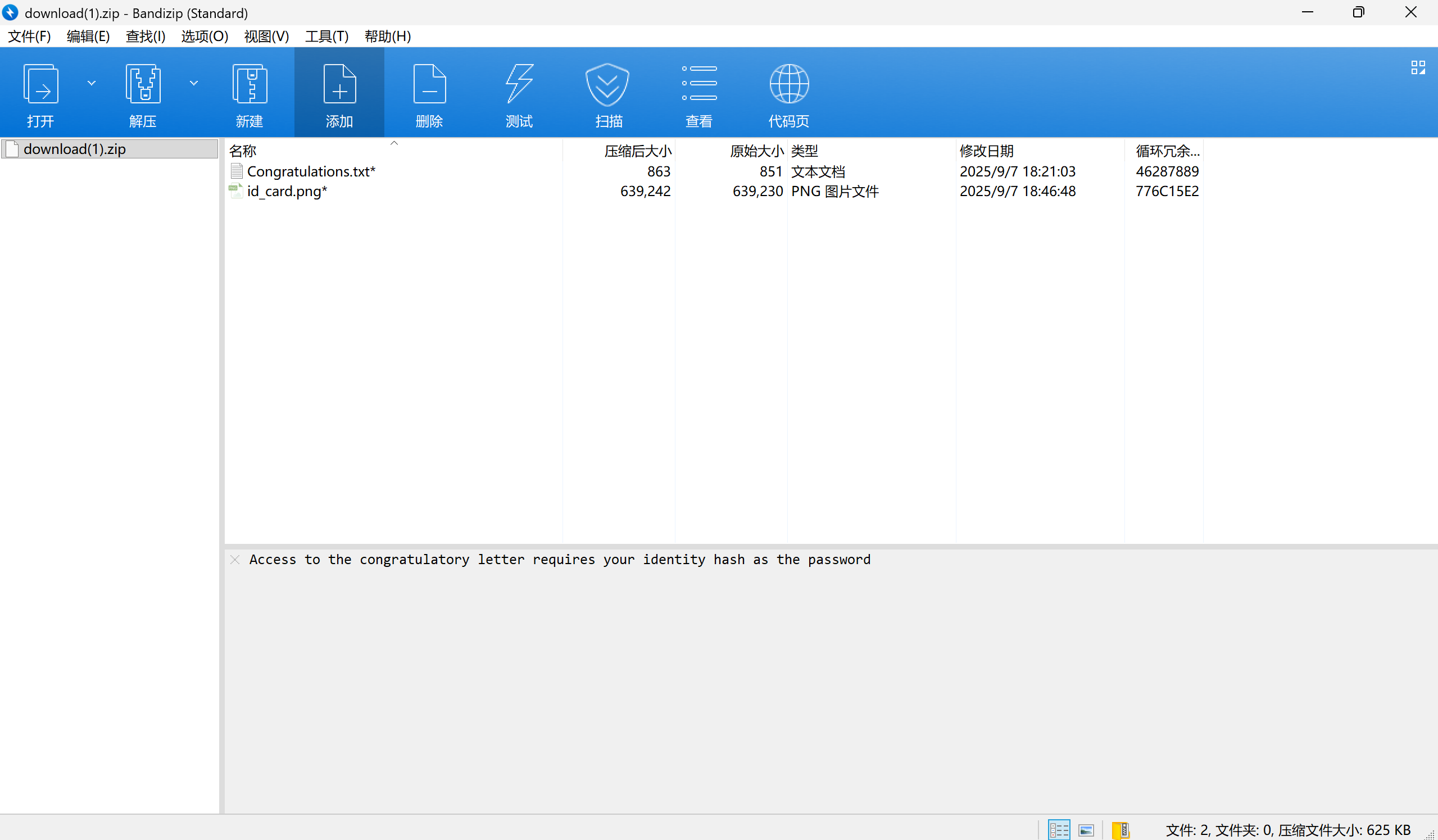Open the 选项(O) menu
Image resolution: width=1438 pixels, height=840 pixels.
[x=205, y=37]
